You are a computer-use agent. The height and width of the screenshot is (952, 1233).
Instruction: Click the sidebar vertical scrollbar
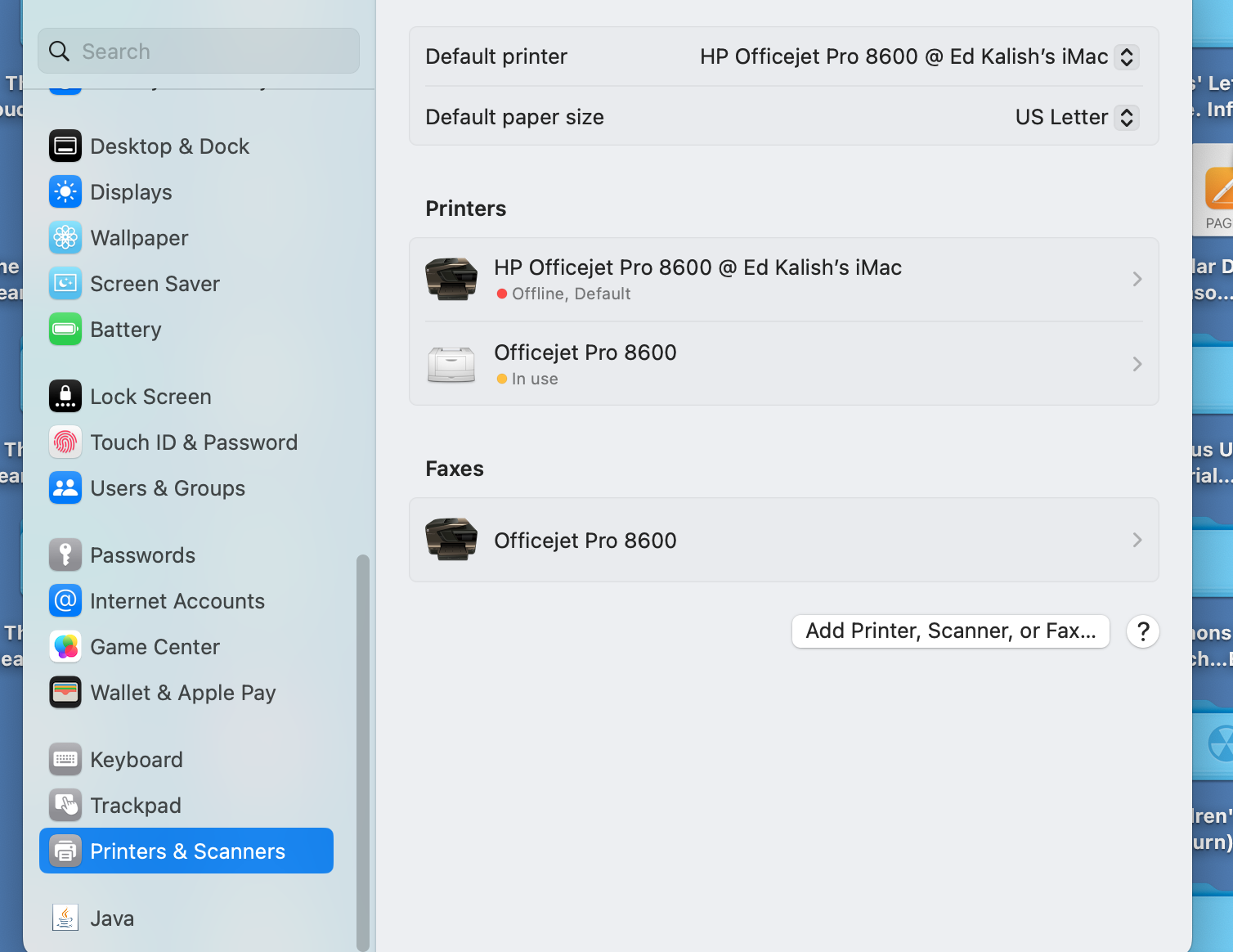click(x=363, y=752)
